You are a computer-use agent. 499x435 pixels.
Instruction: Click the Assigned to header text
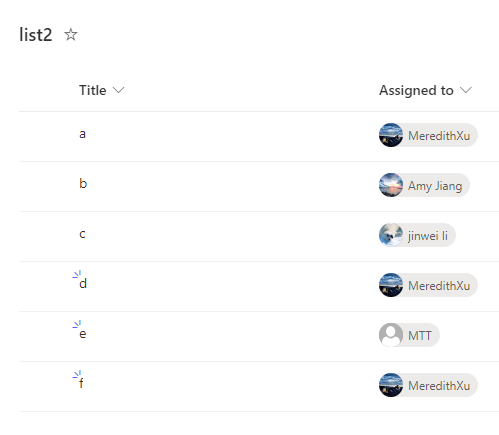pos(416,90)
